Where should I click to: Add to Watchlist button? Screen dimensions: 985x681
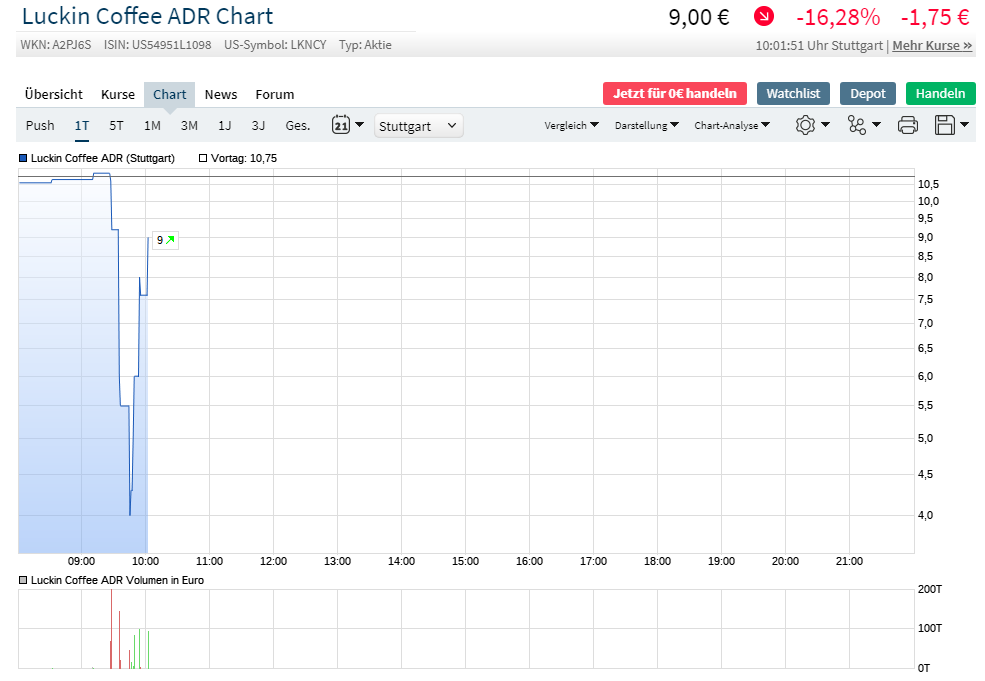coord(793,94)
